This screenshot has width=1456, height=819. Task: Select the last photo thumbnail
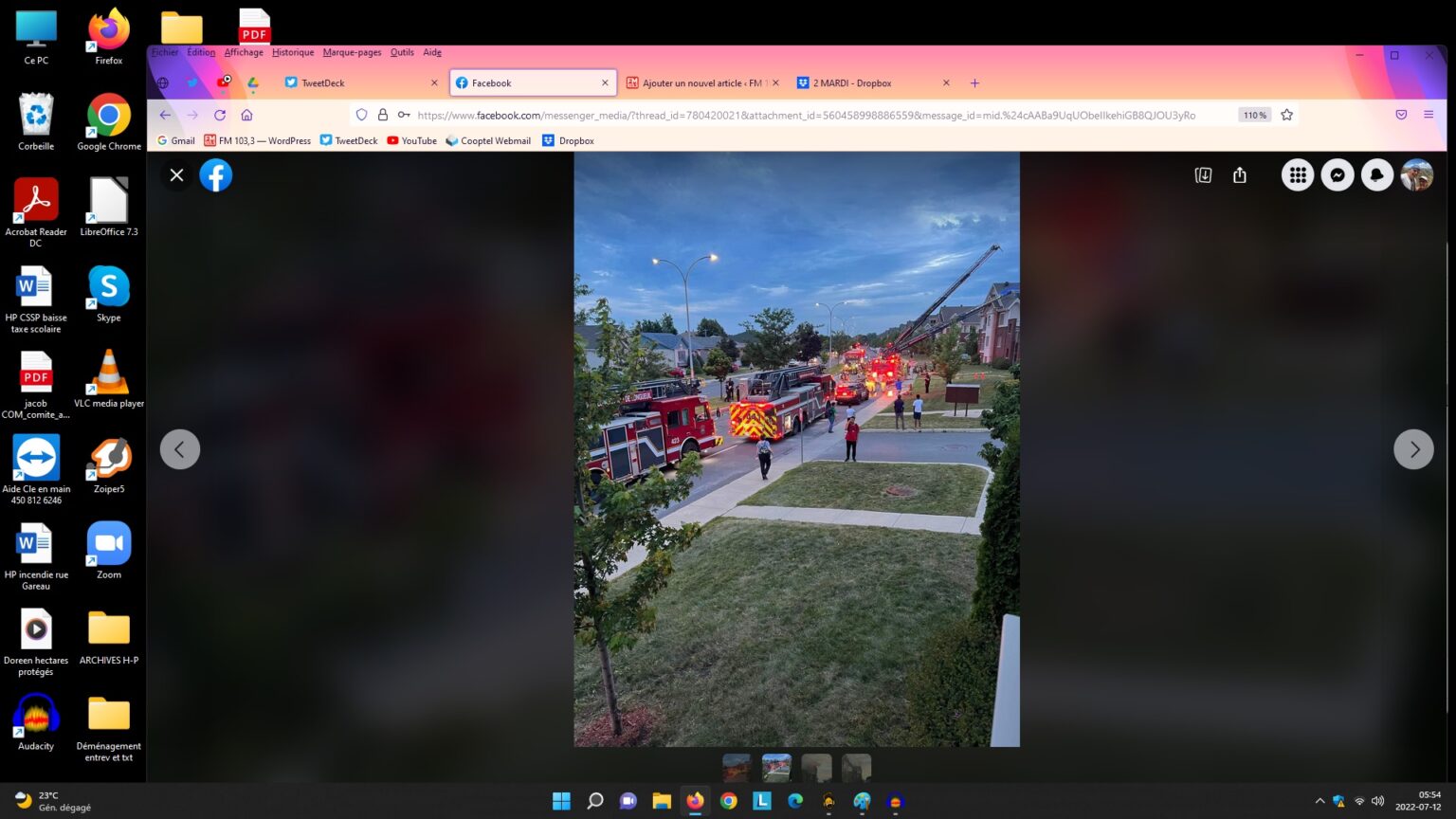point(856,768)
